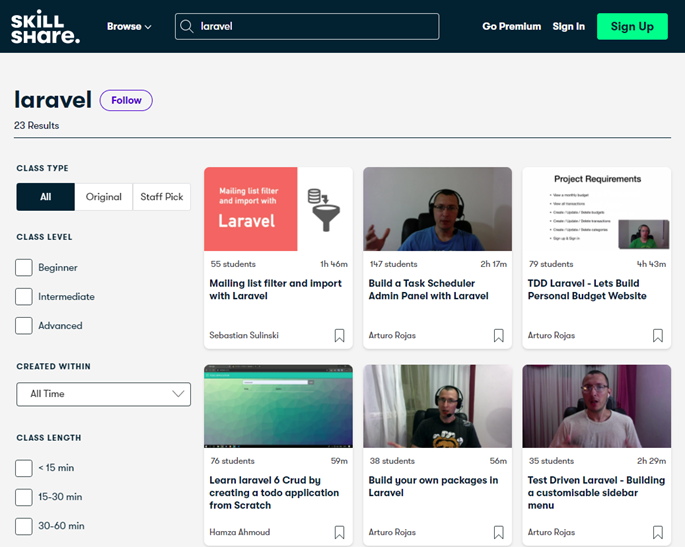Image resolution: width=685 pixels, height=547 pixels.
Task: Open Learn laravel 6 Crud todo title
Action: click(x=274, y=493)
